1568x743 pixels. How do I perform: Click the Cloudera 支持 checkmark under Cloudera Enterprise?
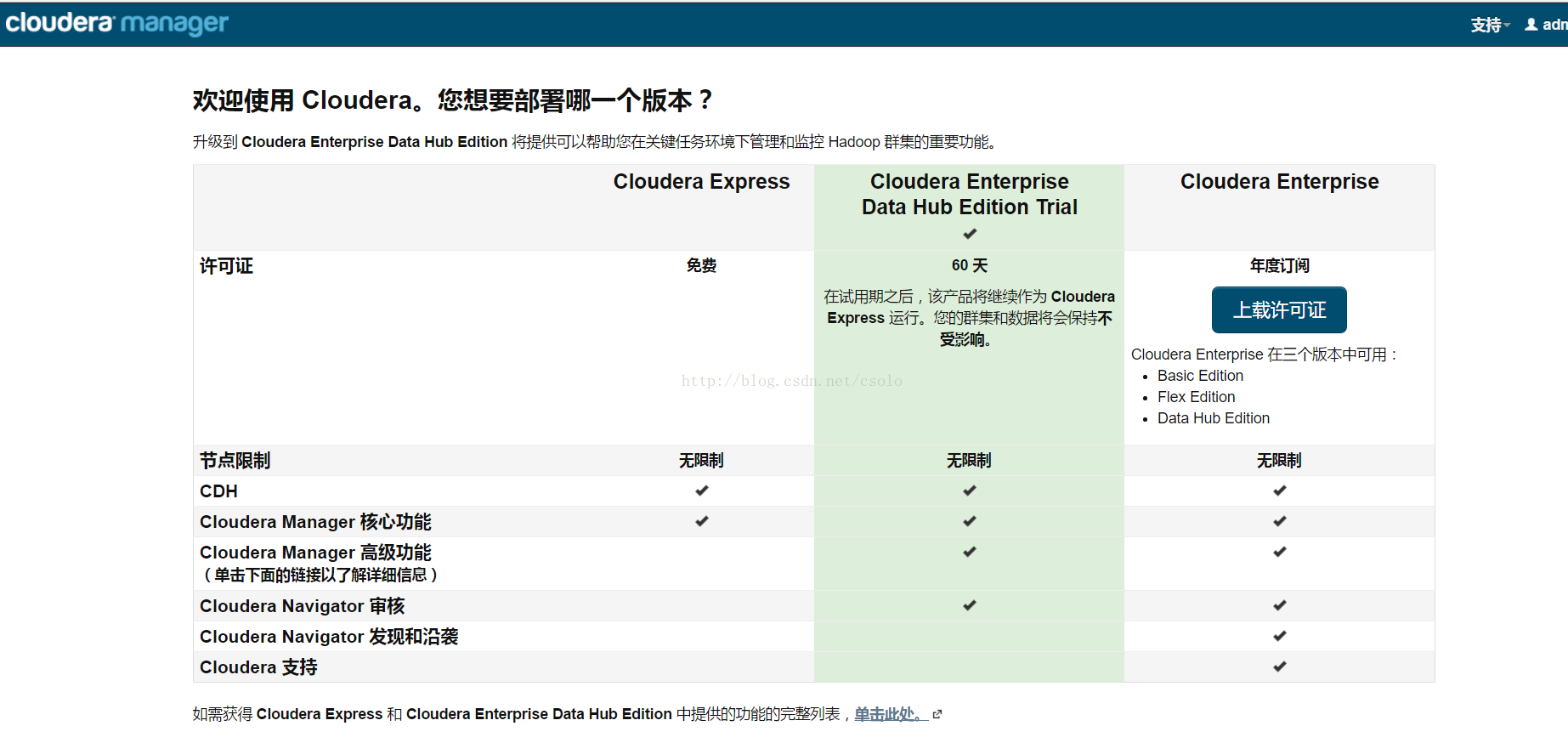click(1279, 666)
